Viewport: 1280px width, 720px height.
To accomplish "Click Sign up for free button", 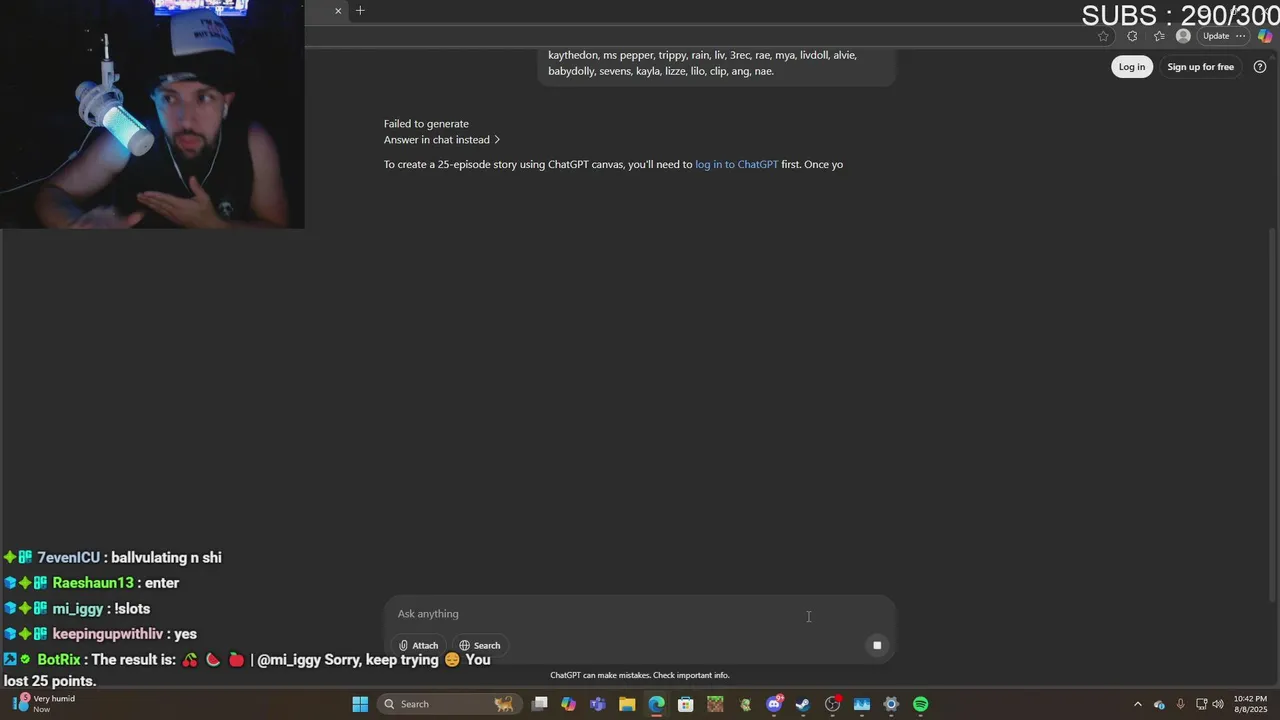I will point(1200,67).
